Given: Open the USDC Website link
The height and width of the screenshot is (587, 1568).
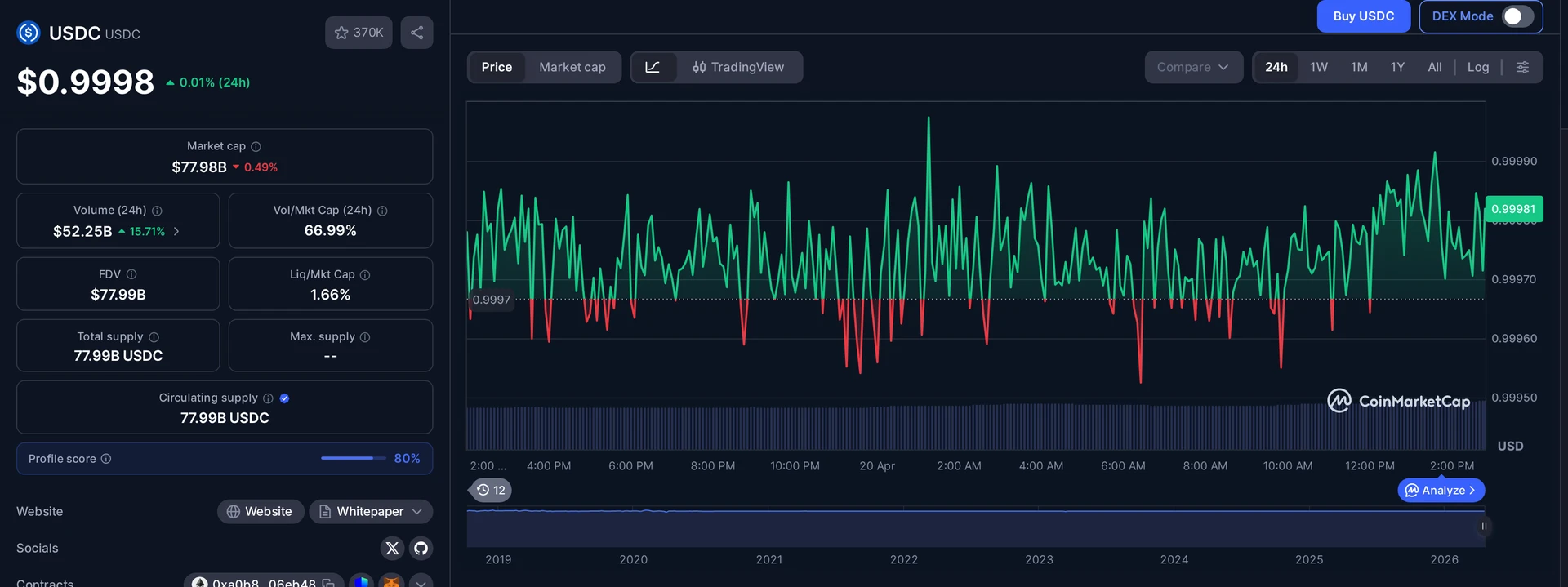Looking at the screenshot, I should pyautogui.click(x=261, y=512).
